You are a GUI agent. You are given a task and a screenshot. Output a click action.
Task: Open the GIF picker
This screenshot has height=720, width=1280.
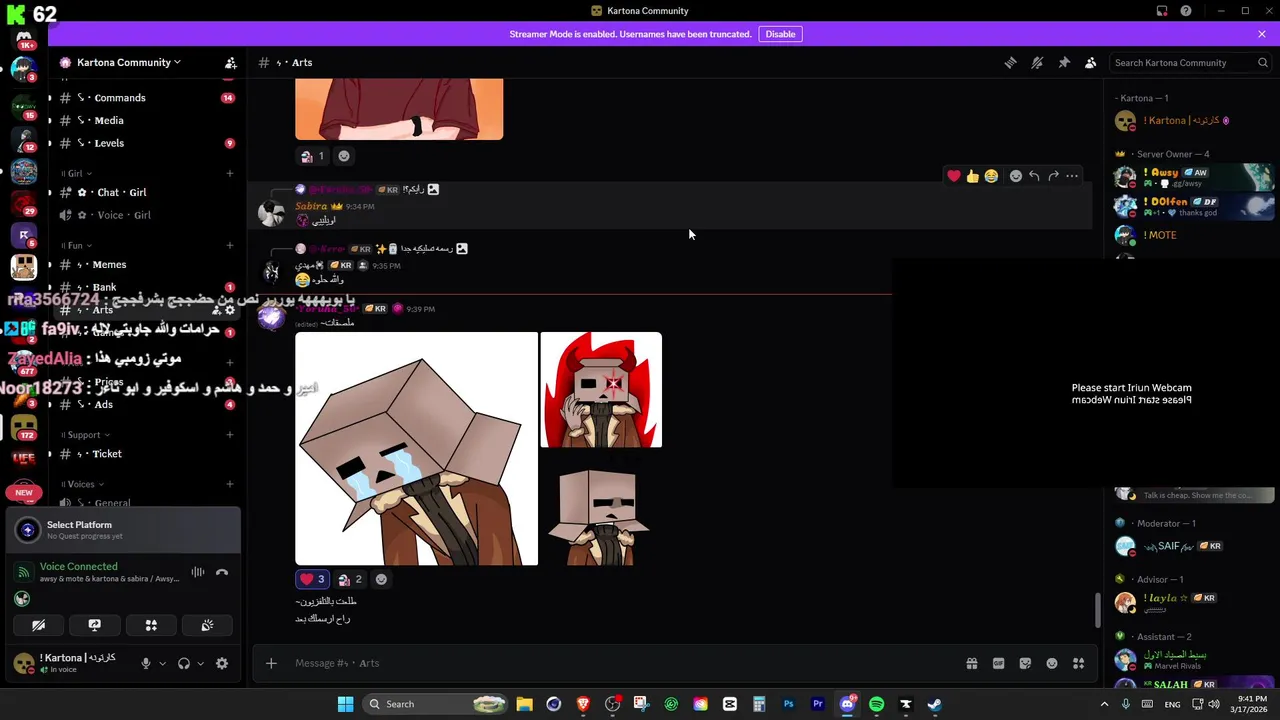(x=998, y=663)
